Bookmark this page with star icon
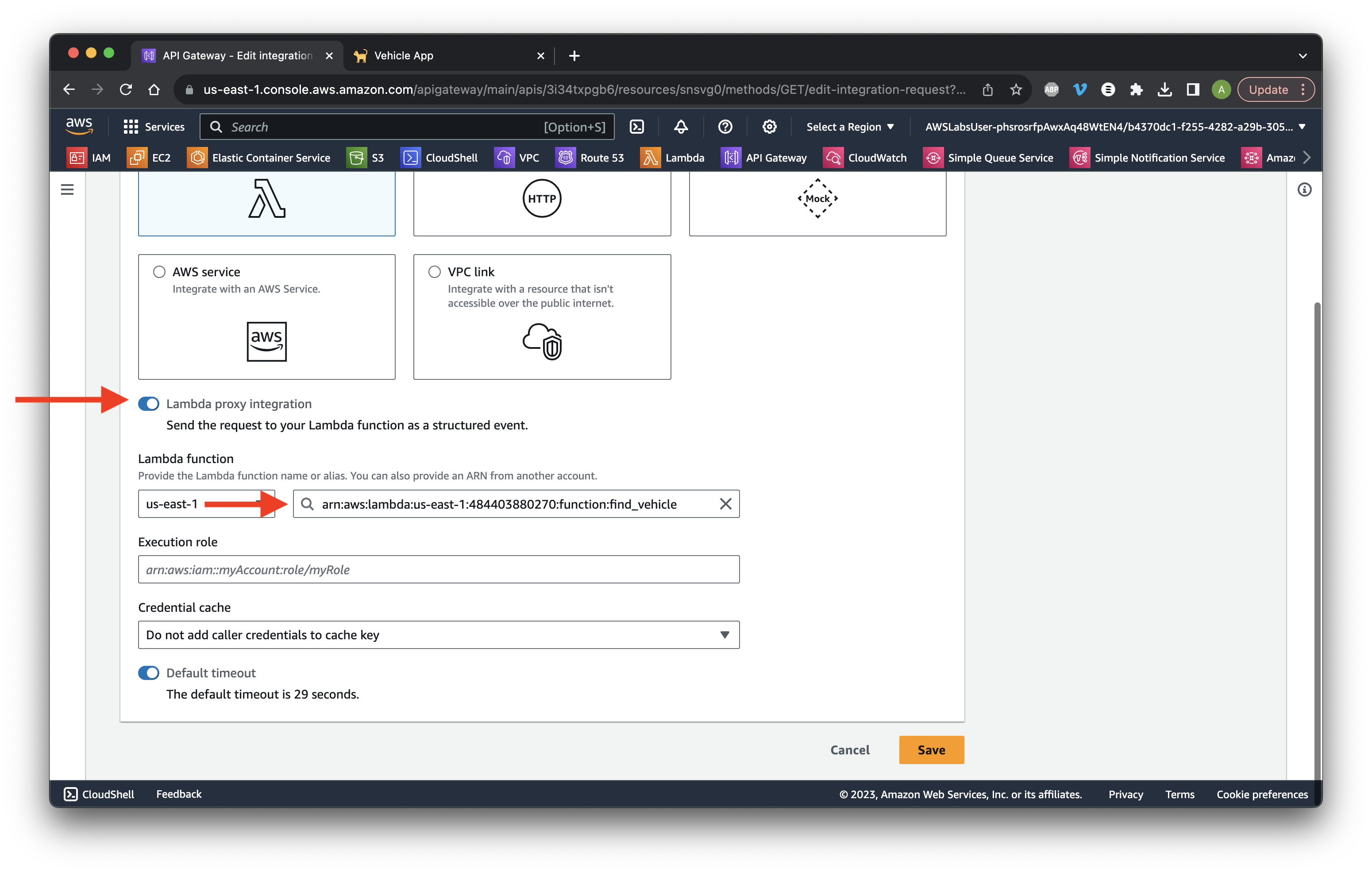Viewport: 1372px width, 873px height. [x=1016, y=89]
